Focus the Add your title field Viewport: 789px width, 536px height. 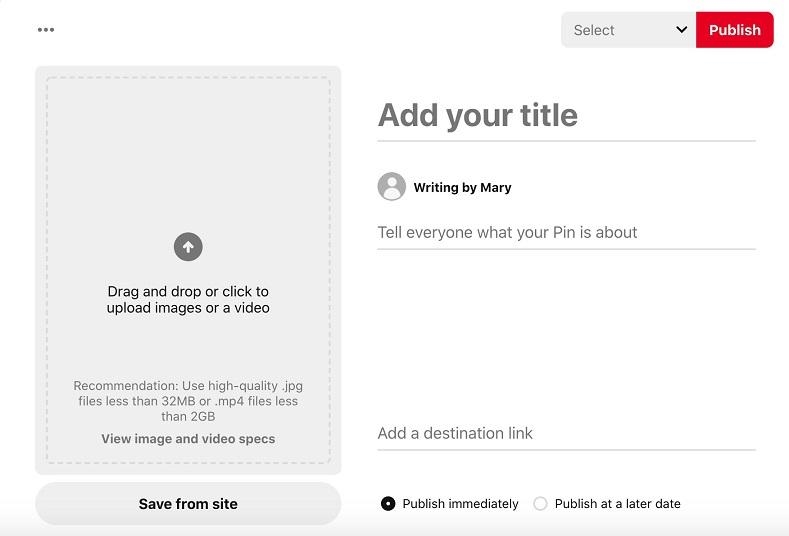565,116
